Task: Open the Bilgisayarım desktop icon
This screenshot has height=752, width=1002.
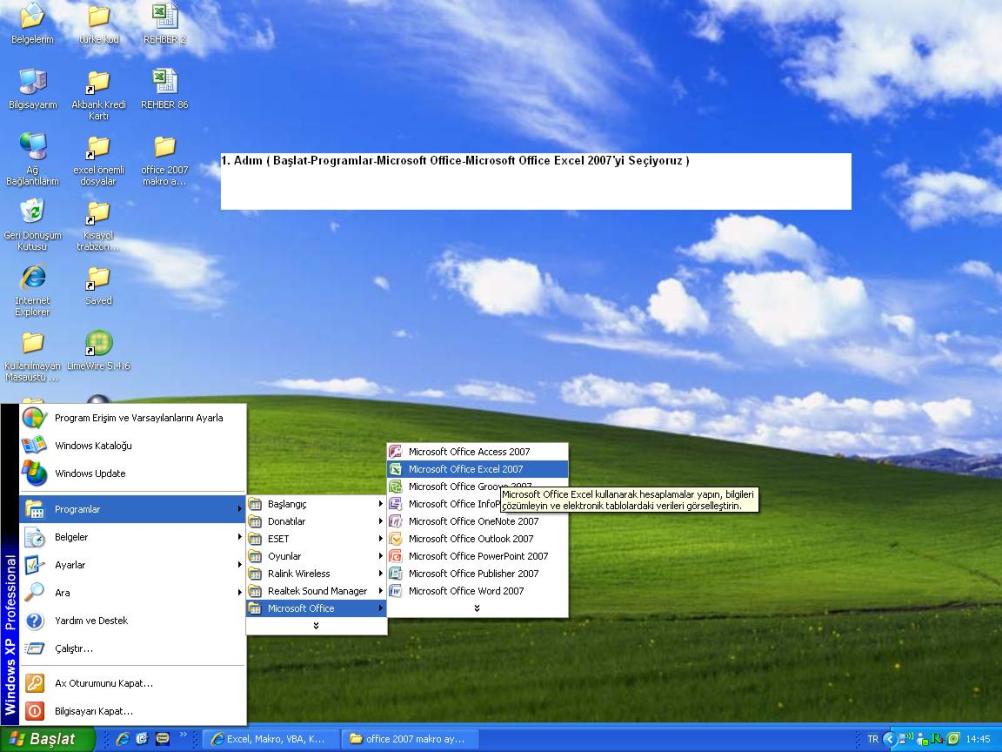Action: (x=33, y=89)
